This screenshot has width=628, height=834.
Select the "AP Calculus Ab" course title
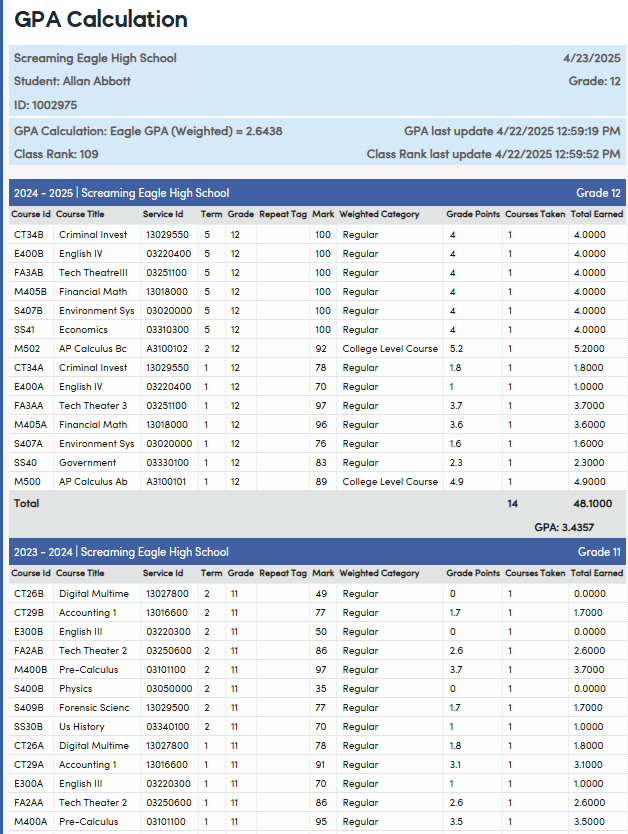[x=93, y=482]
